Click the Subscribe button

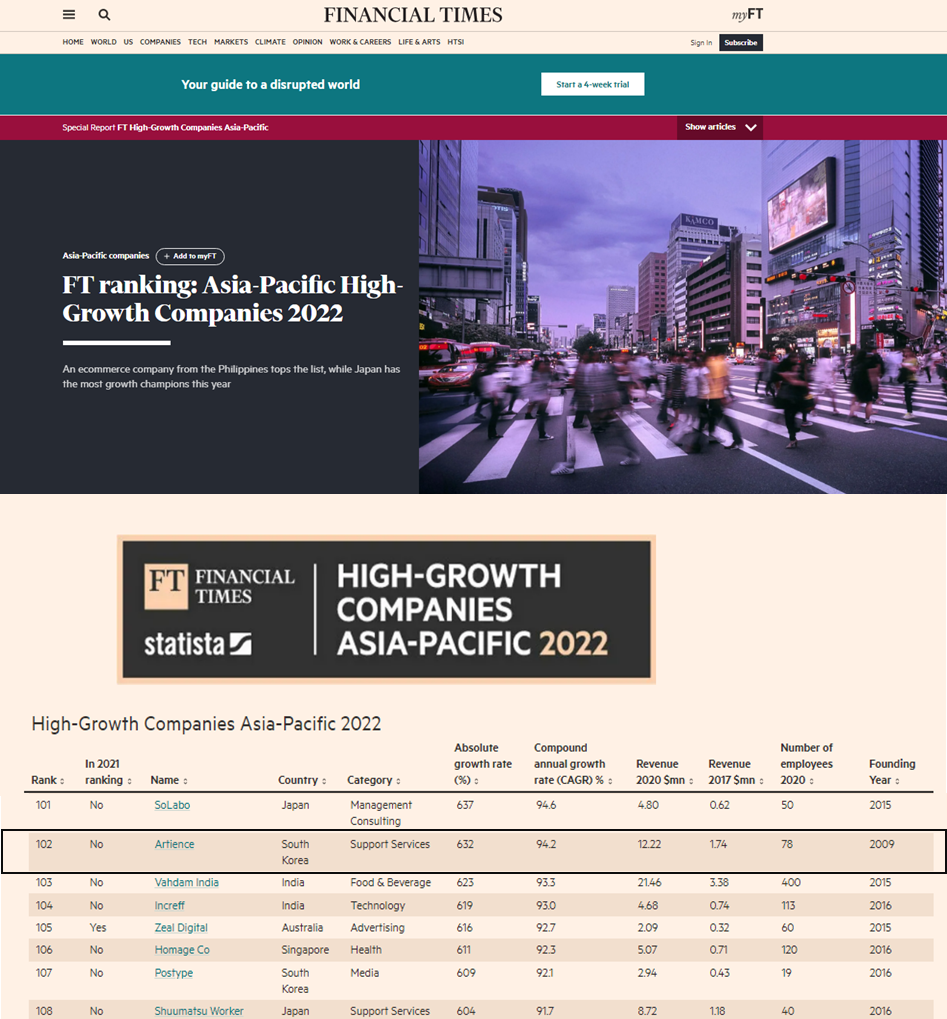tap(741, 43)
